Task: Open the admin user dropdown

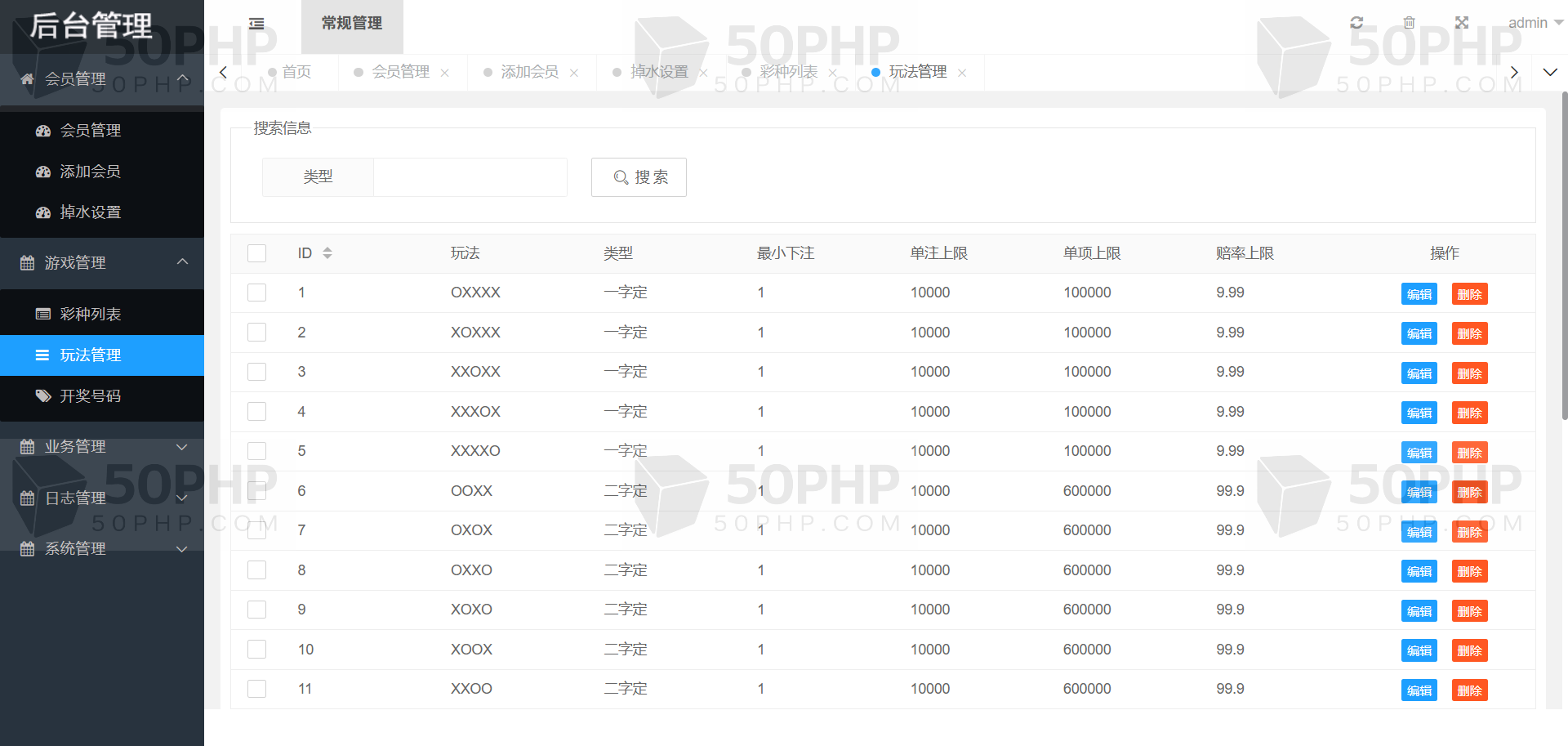Action: [1534, 23]
